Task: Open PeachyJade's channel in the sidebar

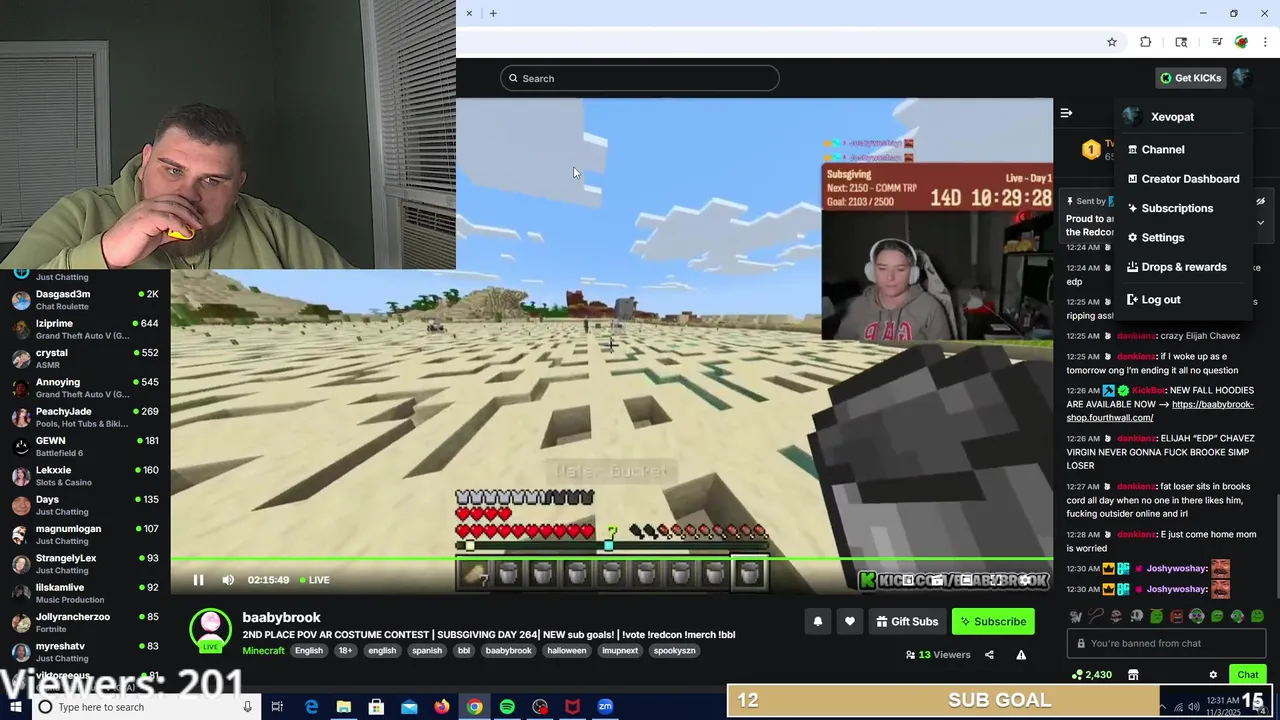Action: click(85, 417)
